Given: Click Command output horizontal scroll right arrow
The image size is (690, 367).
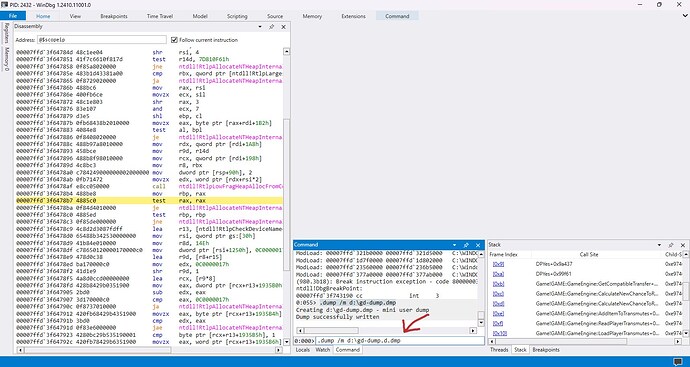Looking at the screenshot, I should tap(473, 330).
